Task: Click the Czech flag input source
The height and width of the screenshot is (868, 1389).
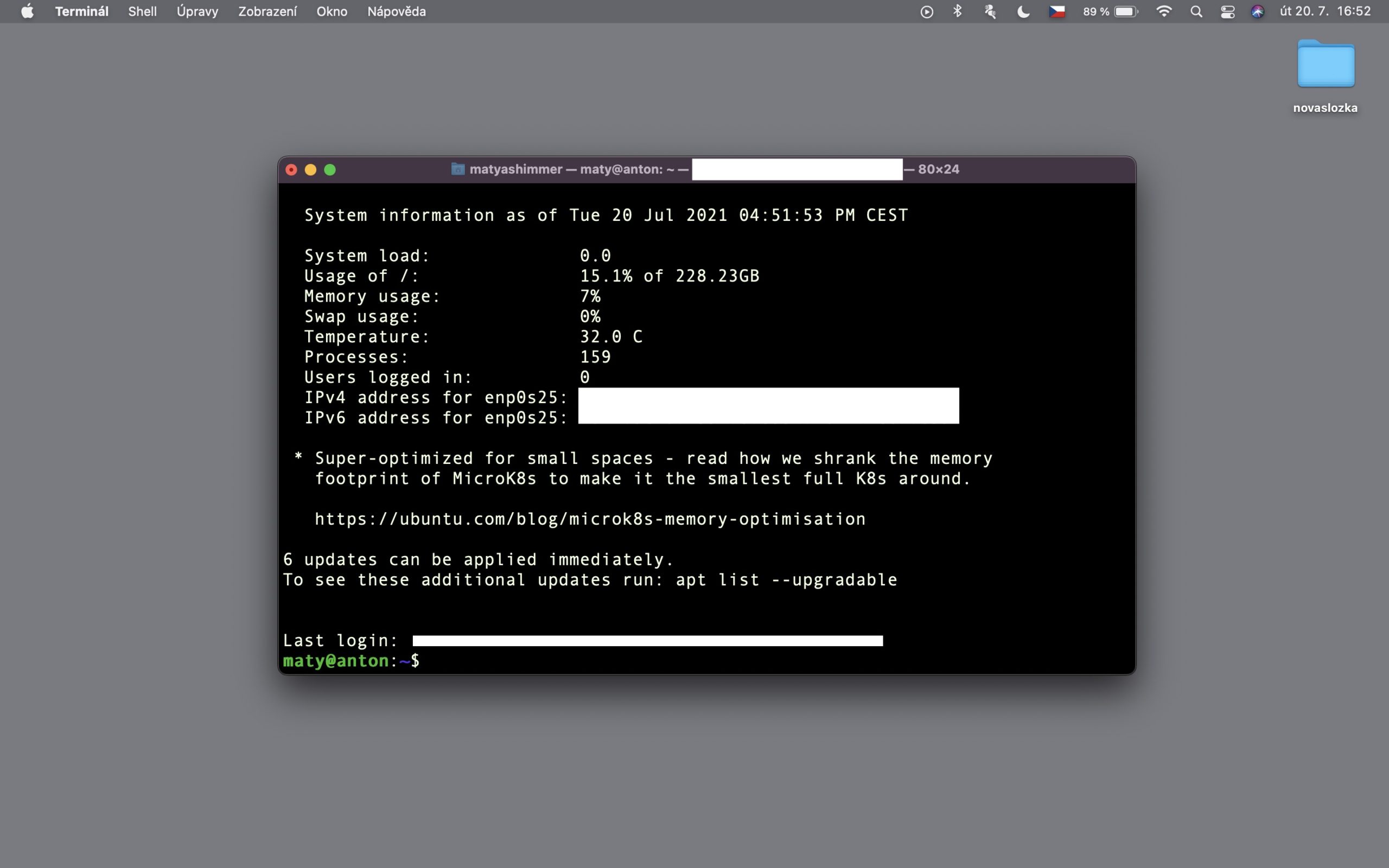Action: coord(1057,11)
